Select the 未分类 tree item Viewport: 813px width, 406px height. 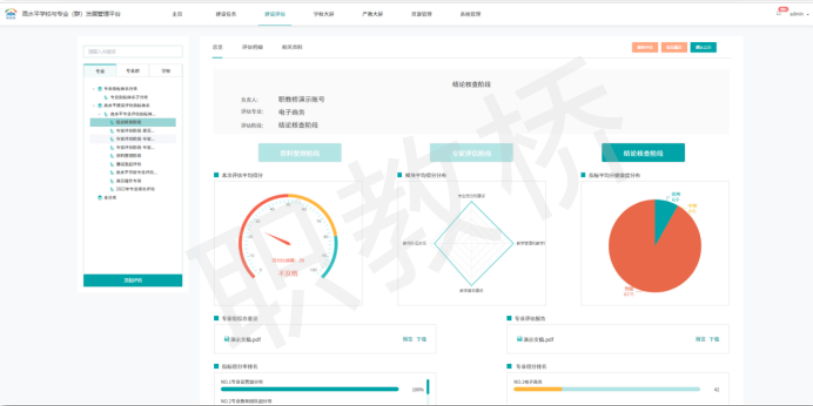pos(109,198)
